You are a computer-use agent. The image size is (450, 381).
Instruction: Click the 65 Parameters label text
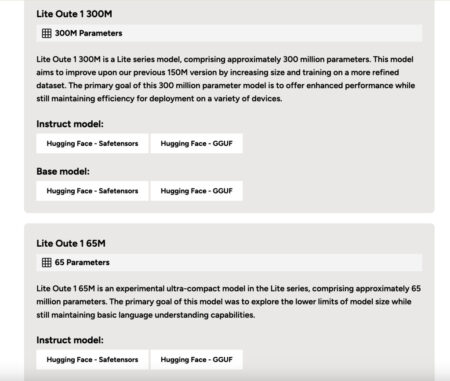(82, 262)
